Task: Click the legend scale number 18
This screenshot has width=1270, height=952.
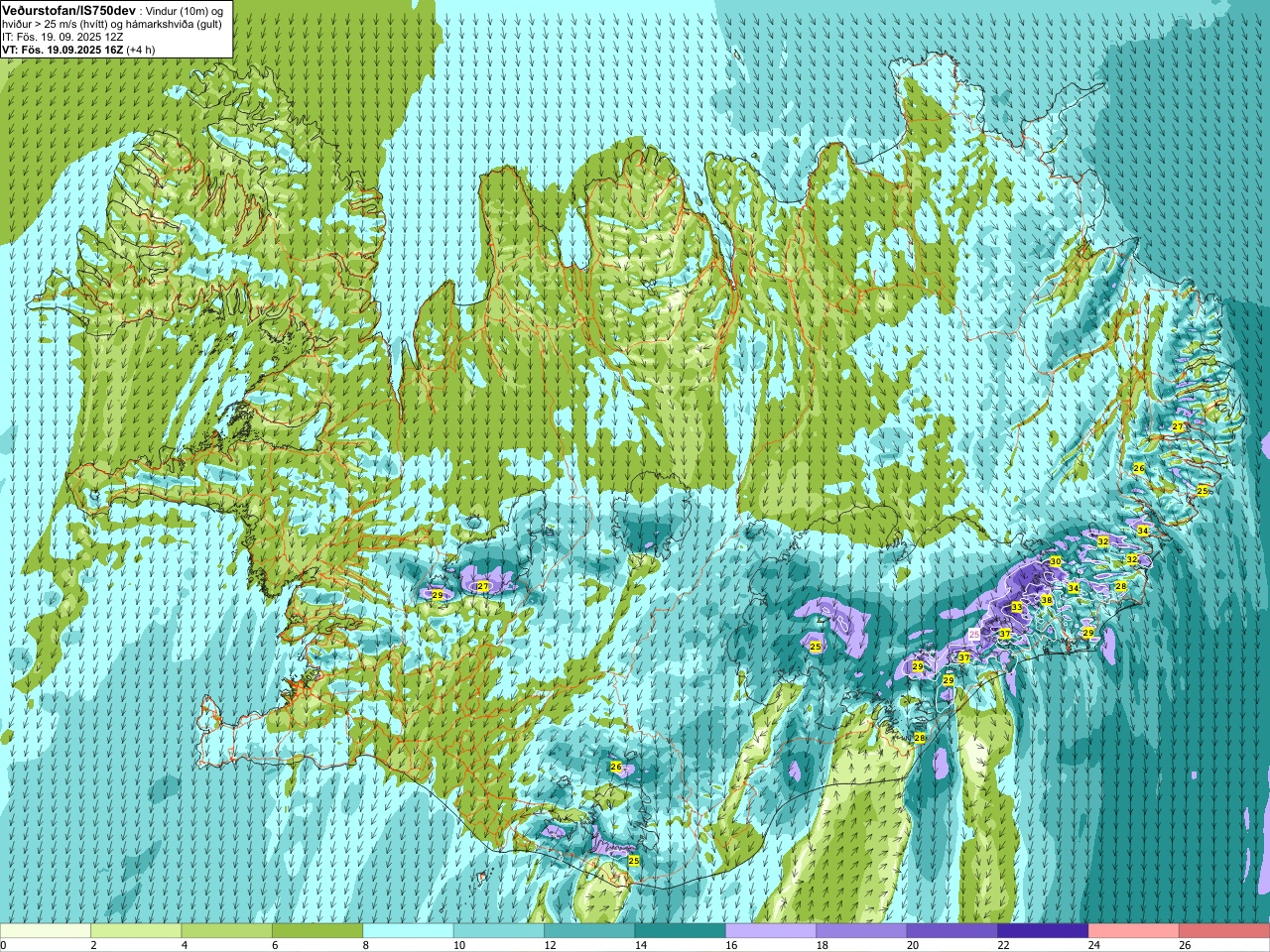Action: click(822, 946)
